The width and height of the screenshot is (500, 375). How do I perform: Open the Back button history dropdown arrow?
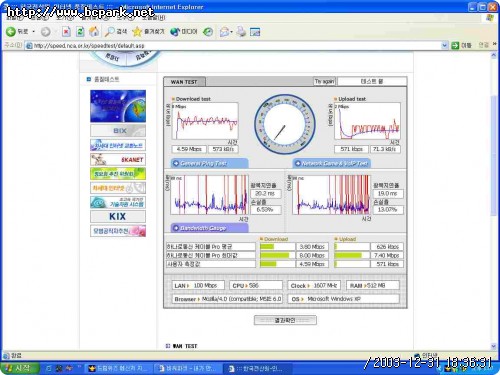[34, 32]
